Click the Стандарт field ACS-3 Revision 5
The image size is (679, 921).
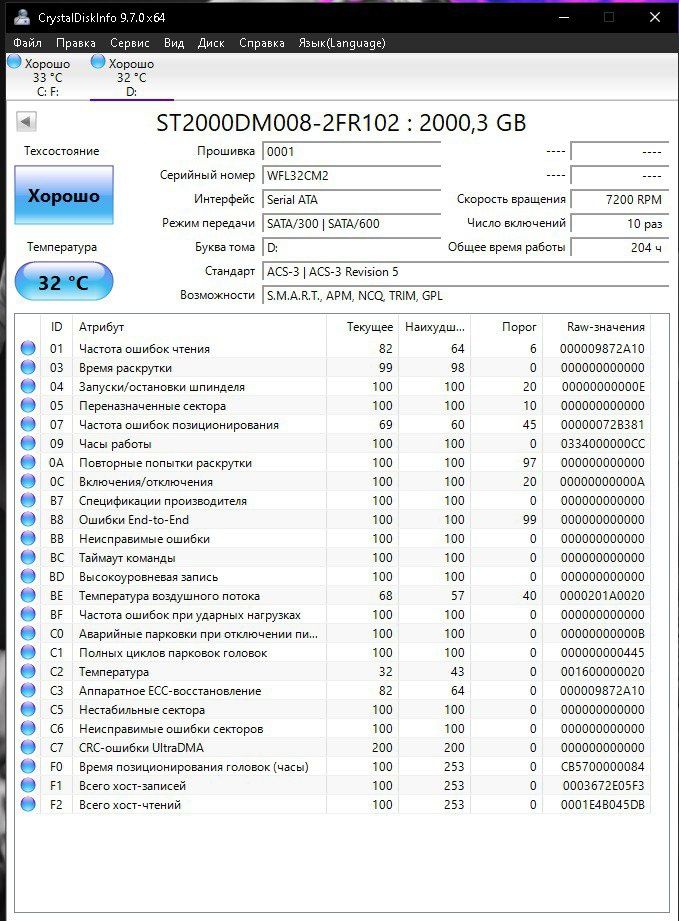tap(465, 271)
